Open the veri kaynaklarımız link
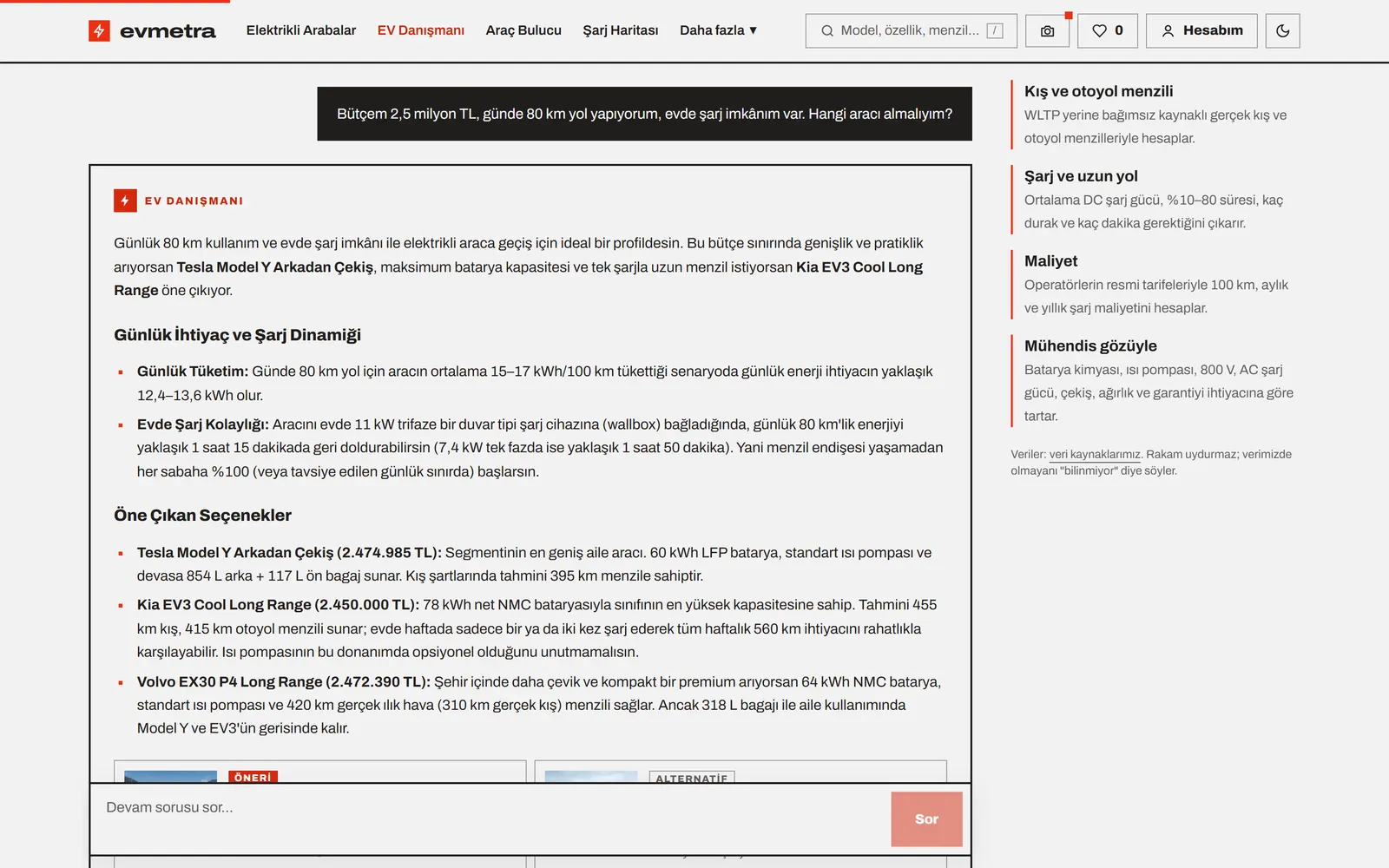 pos(1095,454)
